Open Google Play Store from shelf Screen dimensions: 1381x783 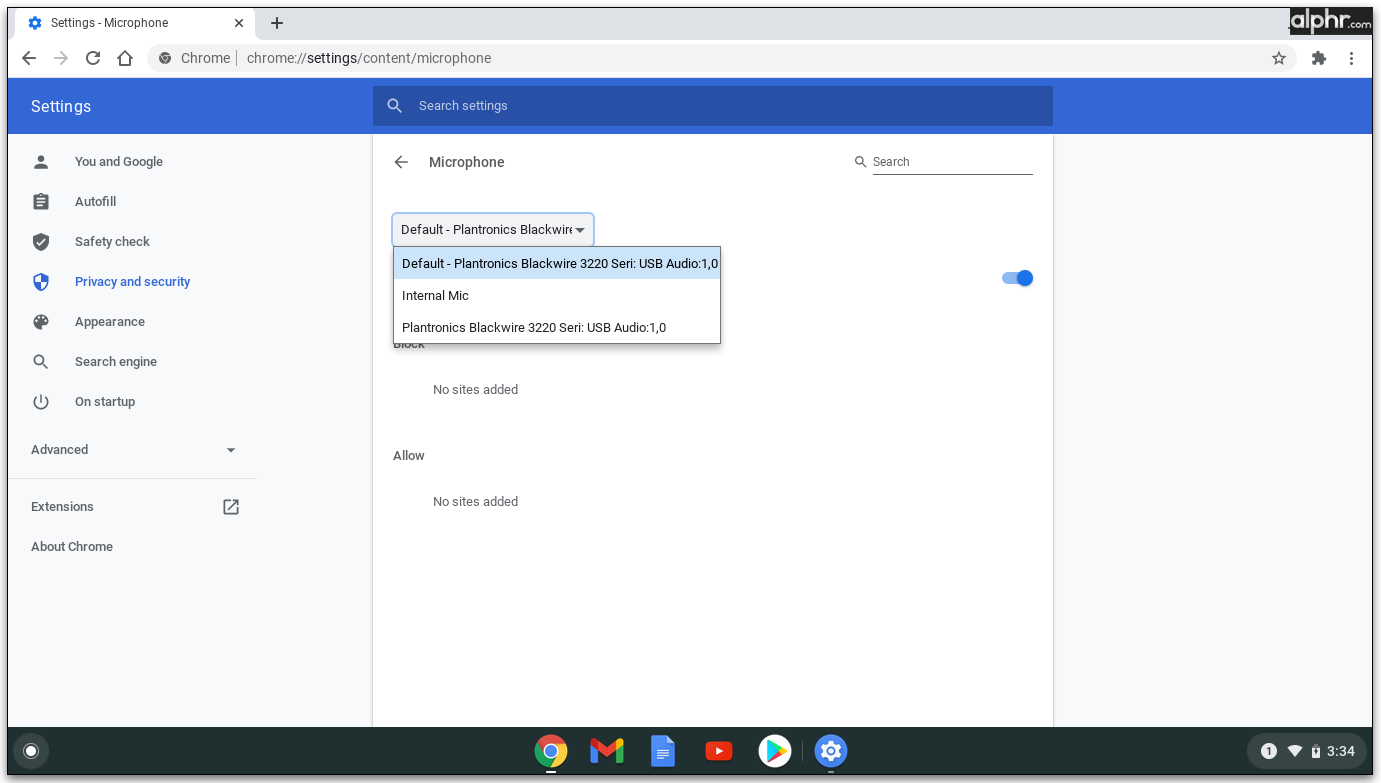(x=774, y=750)
